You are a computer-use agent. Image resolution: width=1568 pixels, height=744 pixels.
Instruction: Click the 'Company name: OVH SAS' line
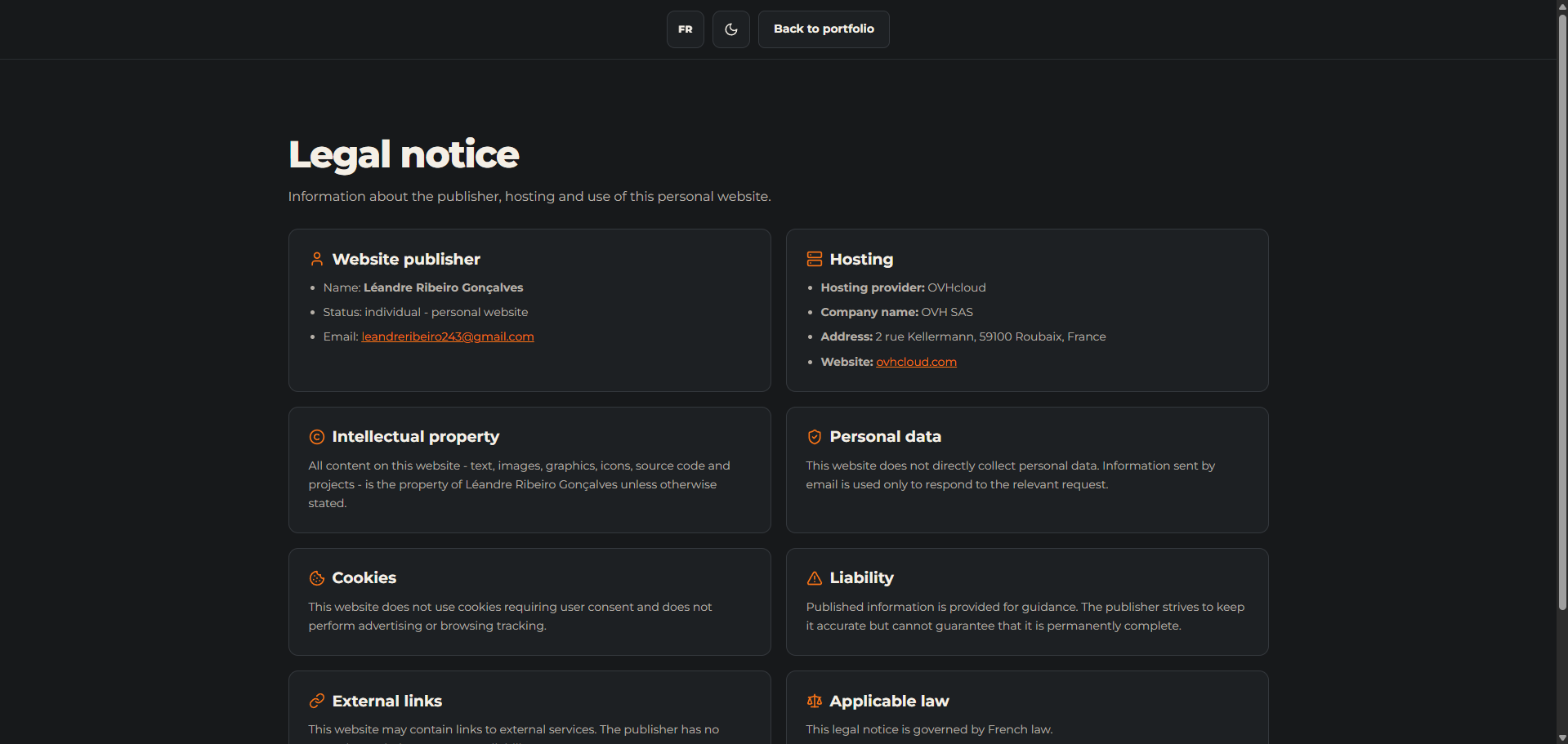click(x=896, y=312)
